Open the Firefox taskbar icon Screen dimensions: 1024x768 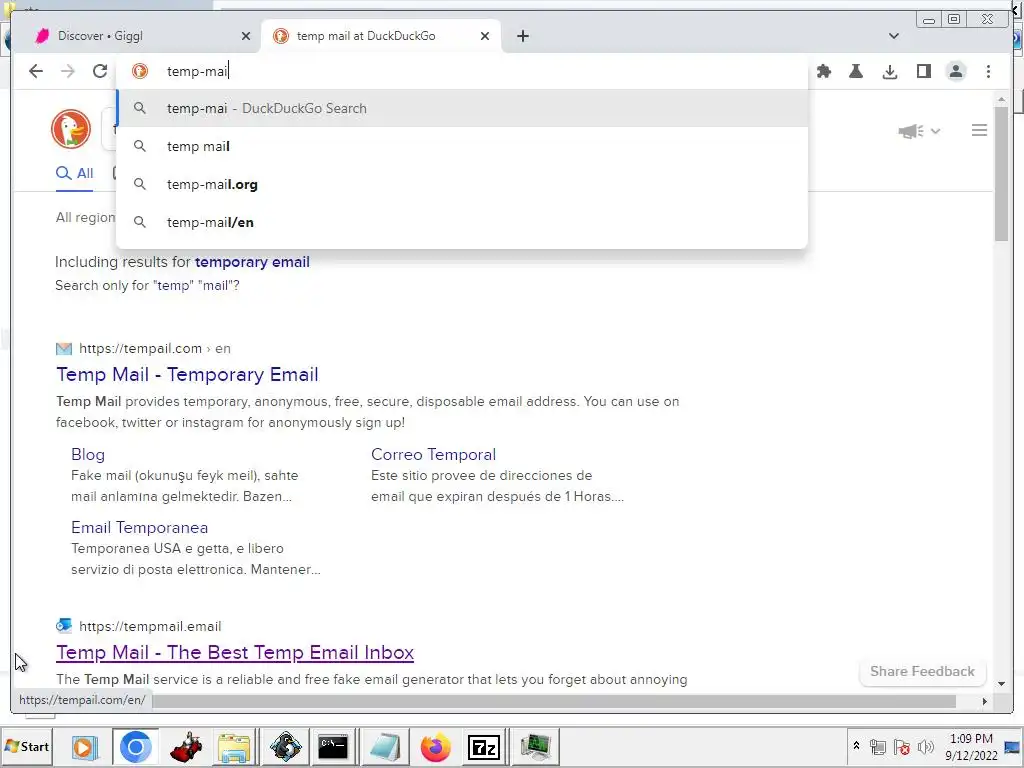(x=436, y=746)
